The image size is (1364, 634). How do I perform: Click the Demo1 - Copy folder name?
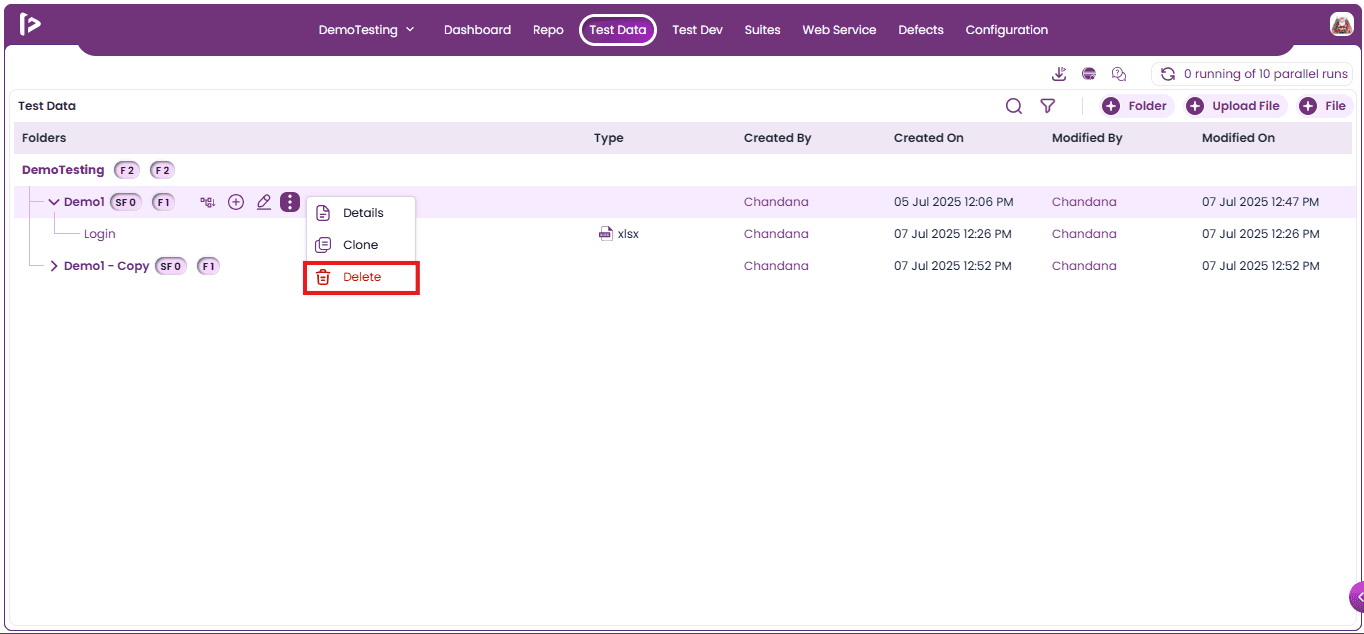click(x=106, y=266)
